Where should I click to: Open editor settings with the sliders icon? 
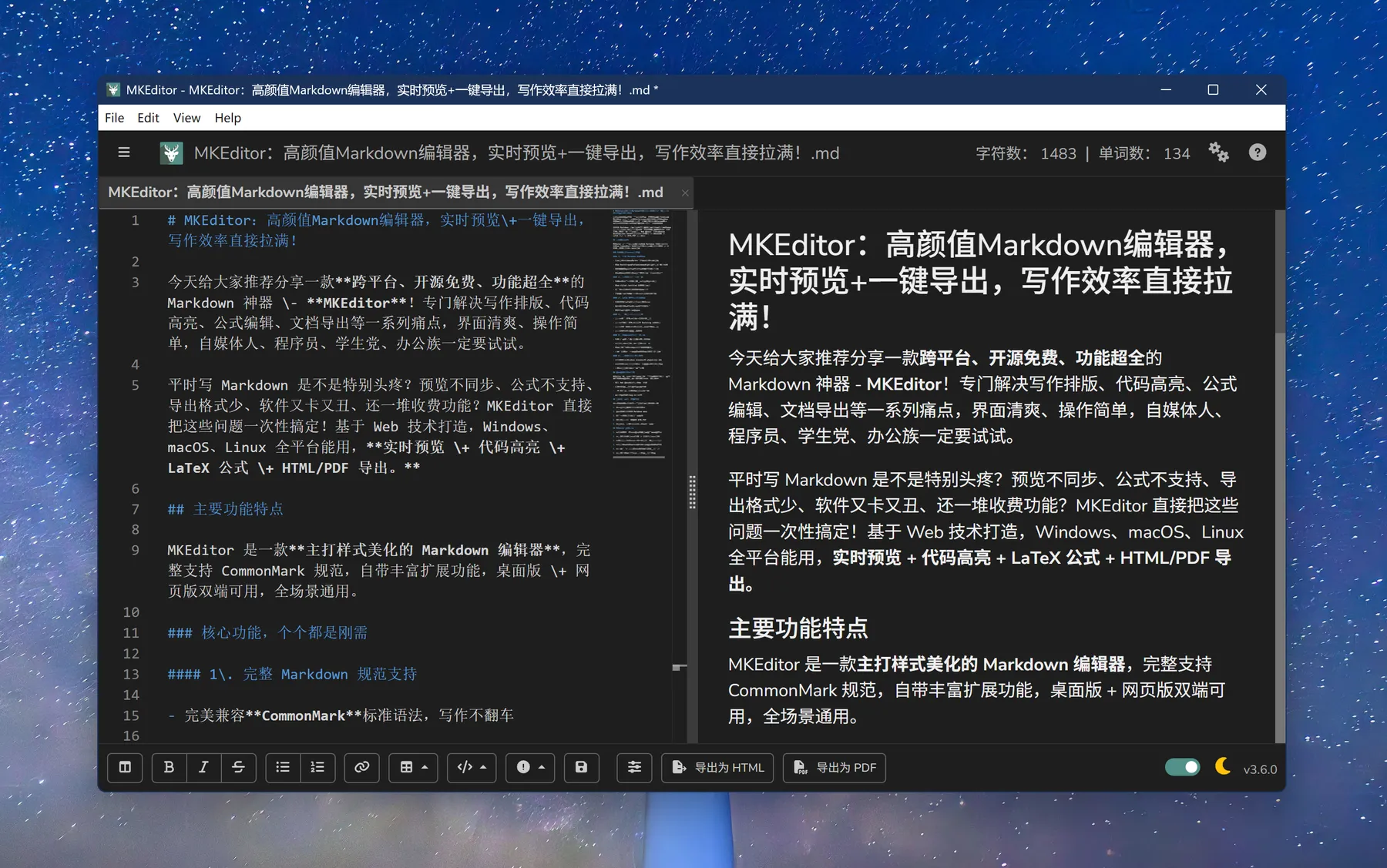coord(634,767)
